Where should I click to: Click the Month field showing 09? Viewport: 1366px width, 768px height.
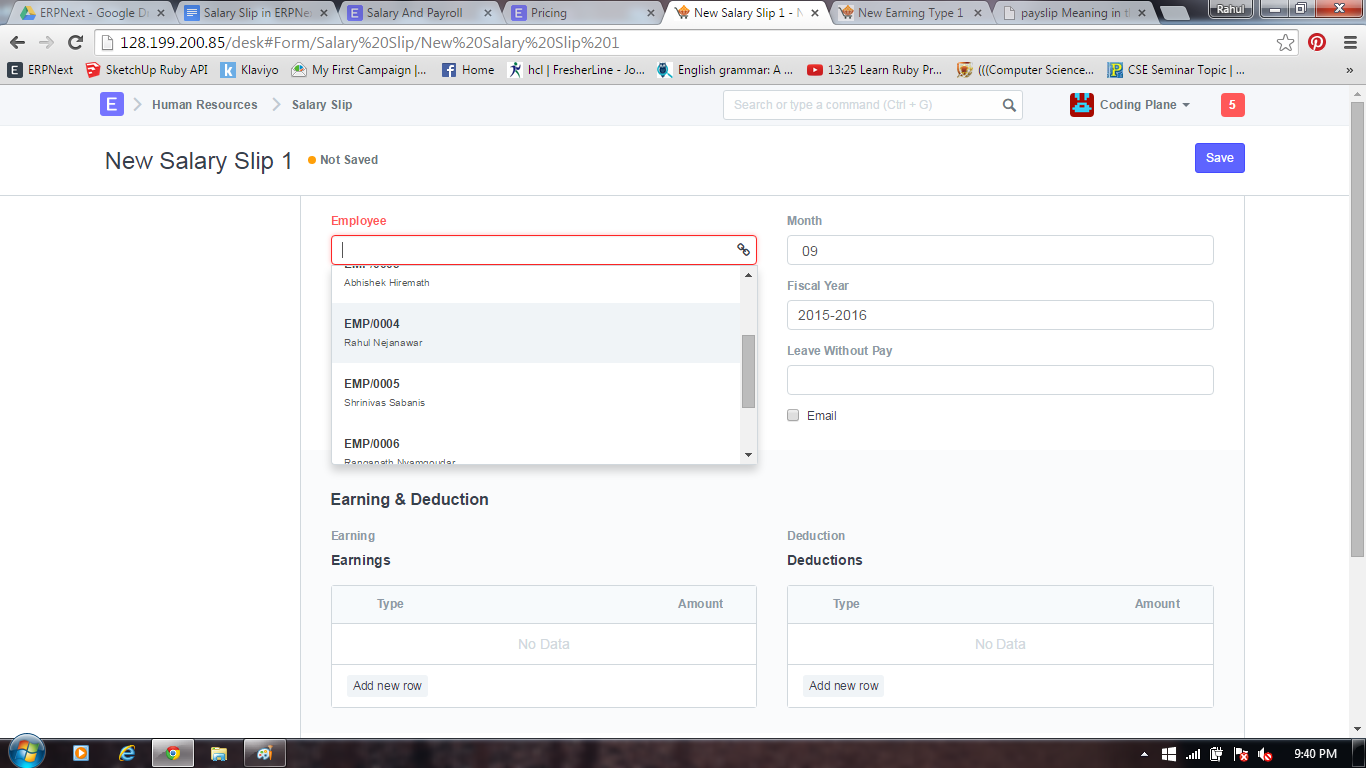coord(1000,250)
